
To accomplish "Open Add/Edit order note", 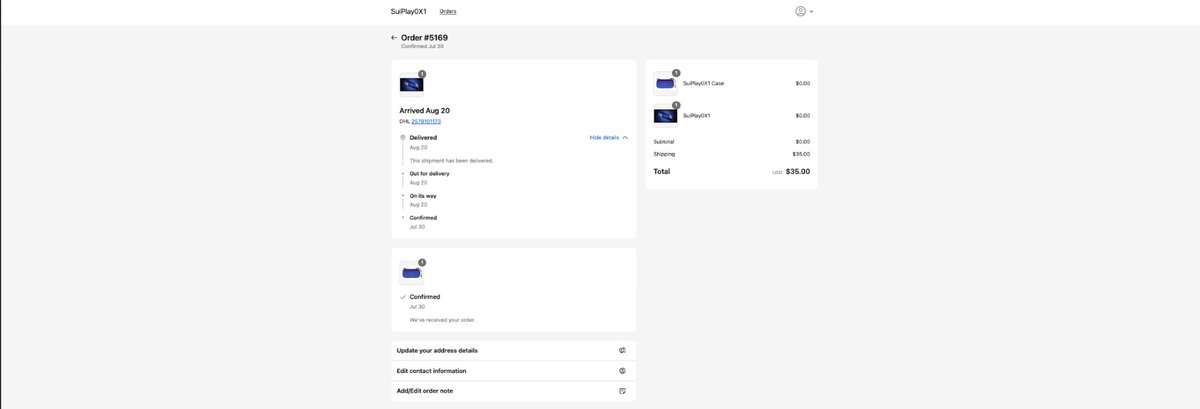I will (513, 391).
